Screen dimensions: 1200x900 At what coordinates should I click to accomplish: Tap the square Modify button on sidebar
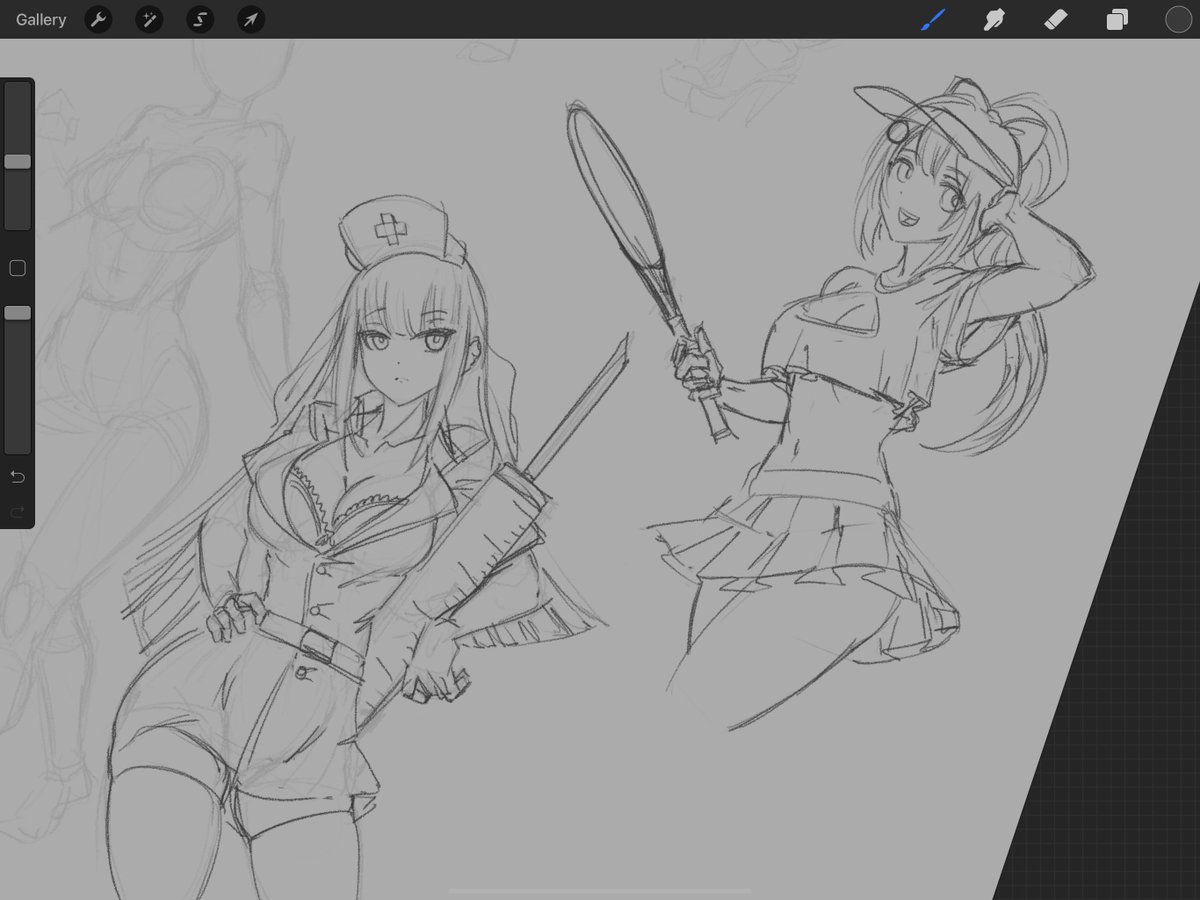tap(17, 268)
